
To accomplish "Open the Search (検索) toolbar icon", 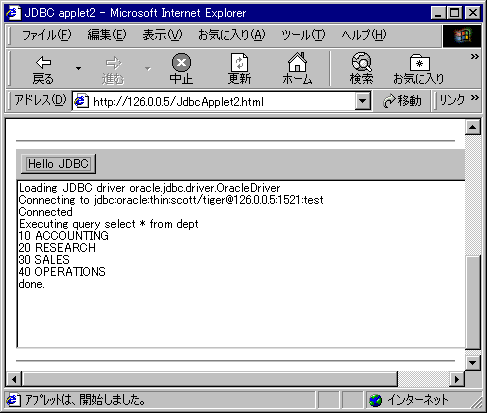I will (x=362, y=62).
